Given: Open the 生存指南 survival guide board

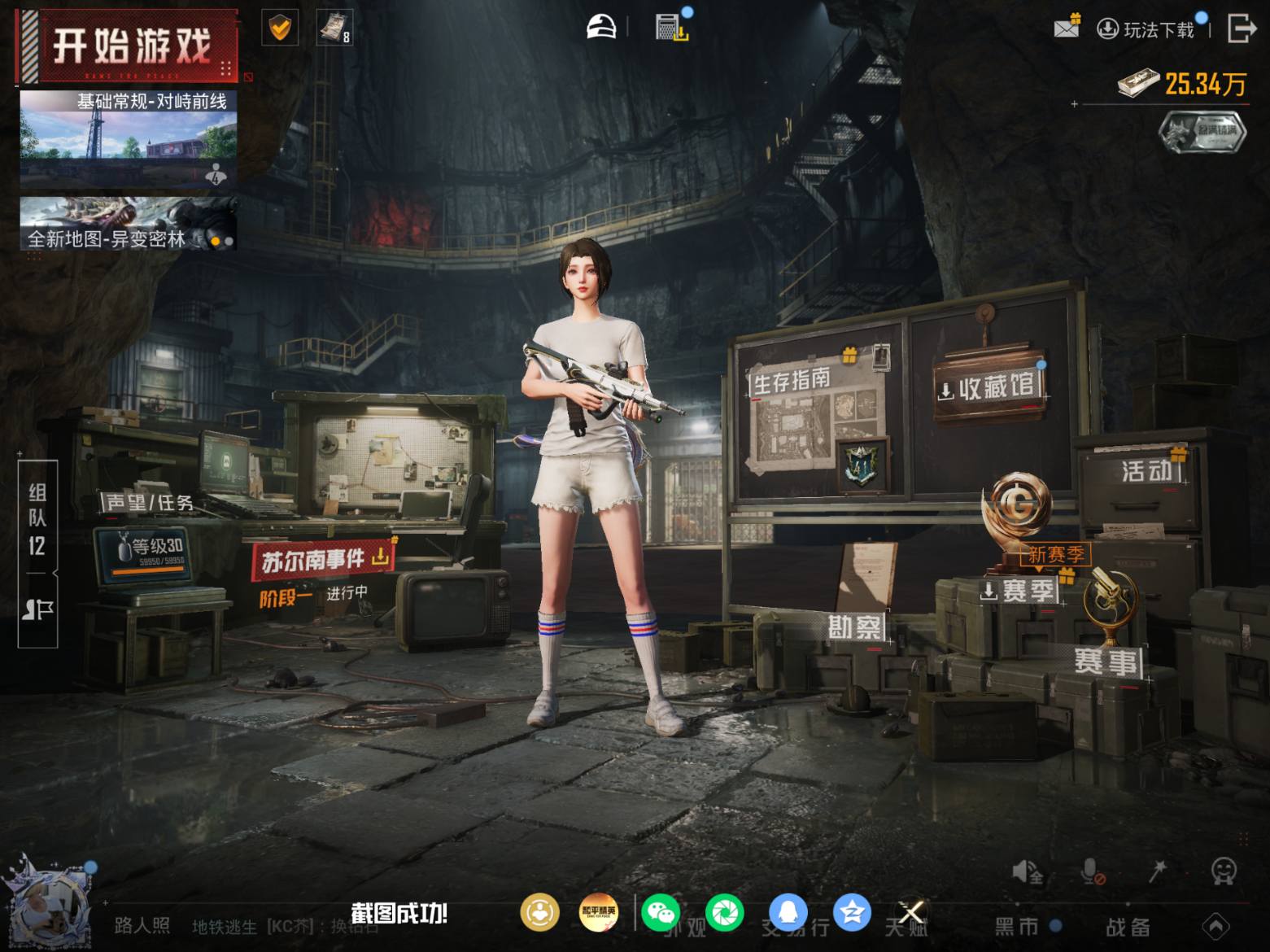Looking at the screenshot, I should pyautogui.click(x=792, y=381).
